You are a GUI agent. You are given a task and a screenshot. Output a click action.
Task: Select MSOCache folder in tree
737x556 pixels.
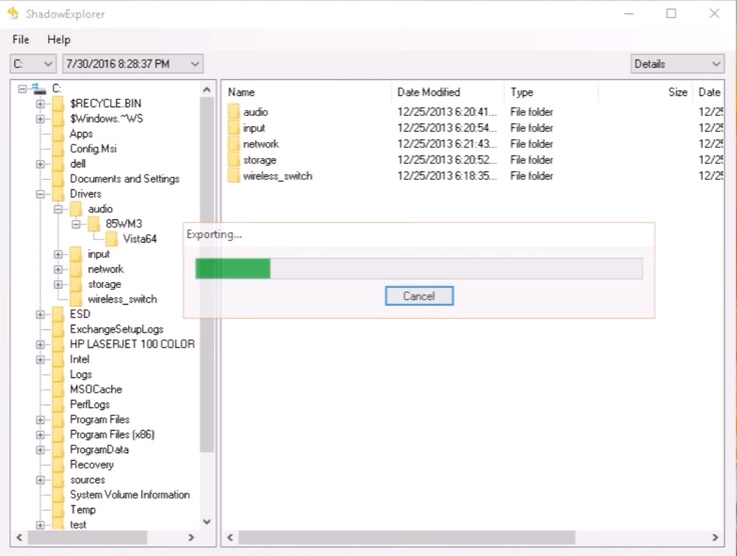[96, 389]
